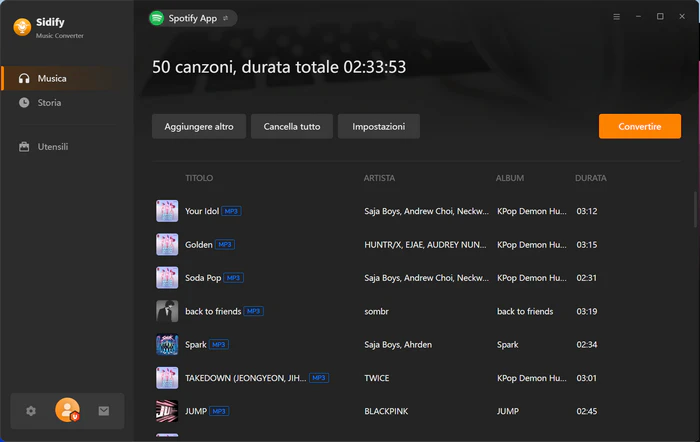Image resolution: width=700 pixels, height=442 pixels.
Task: Click the orange user profile avatar
Action: click(67, 410)
